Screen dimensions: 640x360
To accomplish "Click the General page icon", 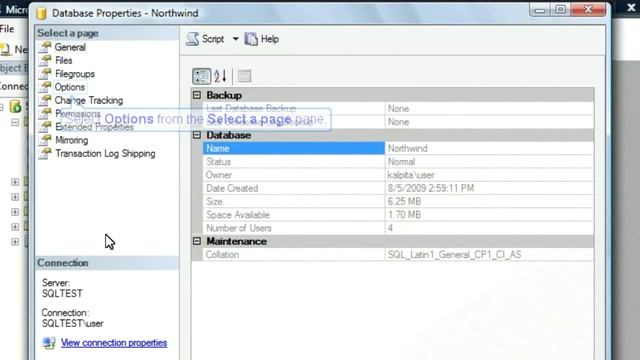I will click(x=45, y=47).
